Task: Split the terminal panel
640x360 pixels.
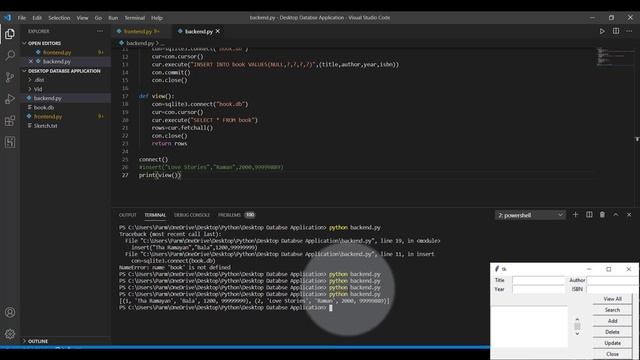Action: tap(589, 215)
